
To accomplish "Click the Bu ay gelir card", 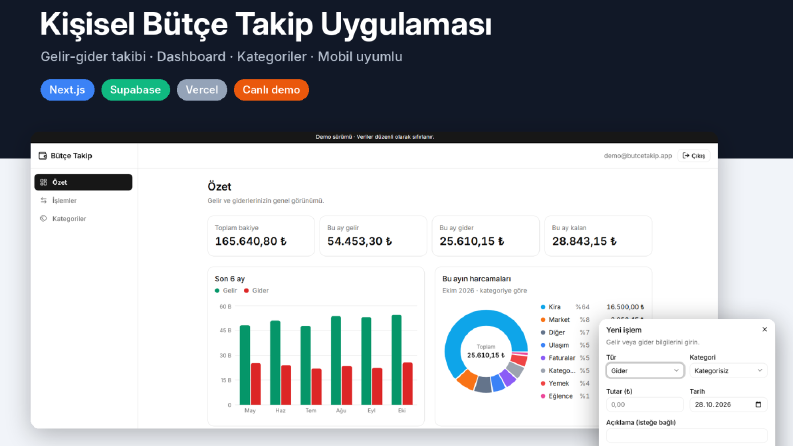I will click(373, 236).
